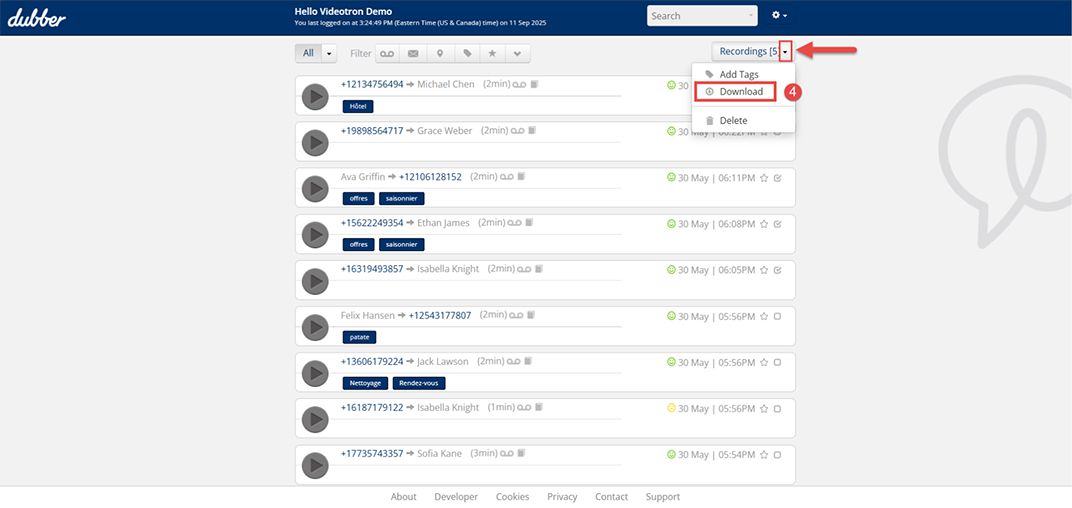Screen dimensions: 1072x508
Task: Tick the Jack Lawson recording checkbox
Action: coord(777,362)
